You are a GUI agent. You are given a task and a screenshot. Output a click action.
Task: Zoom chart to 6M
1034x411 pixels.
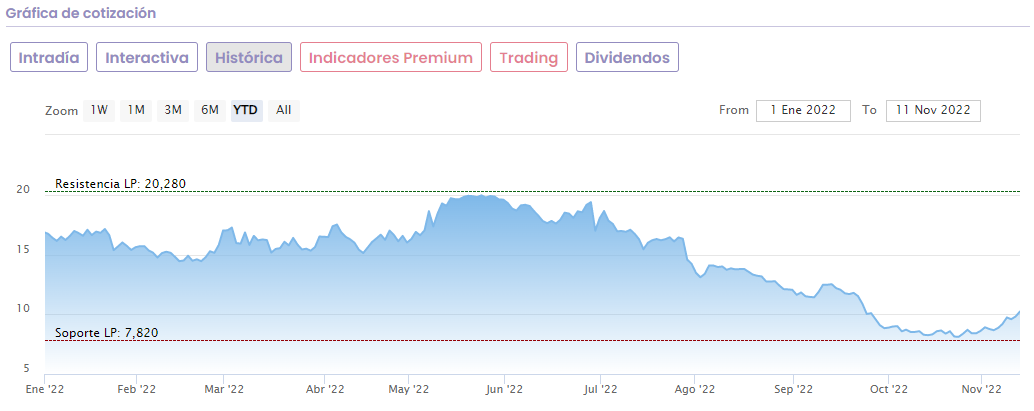click(209, 110)
